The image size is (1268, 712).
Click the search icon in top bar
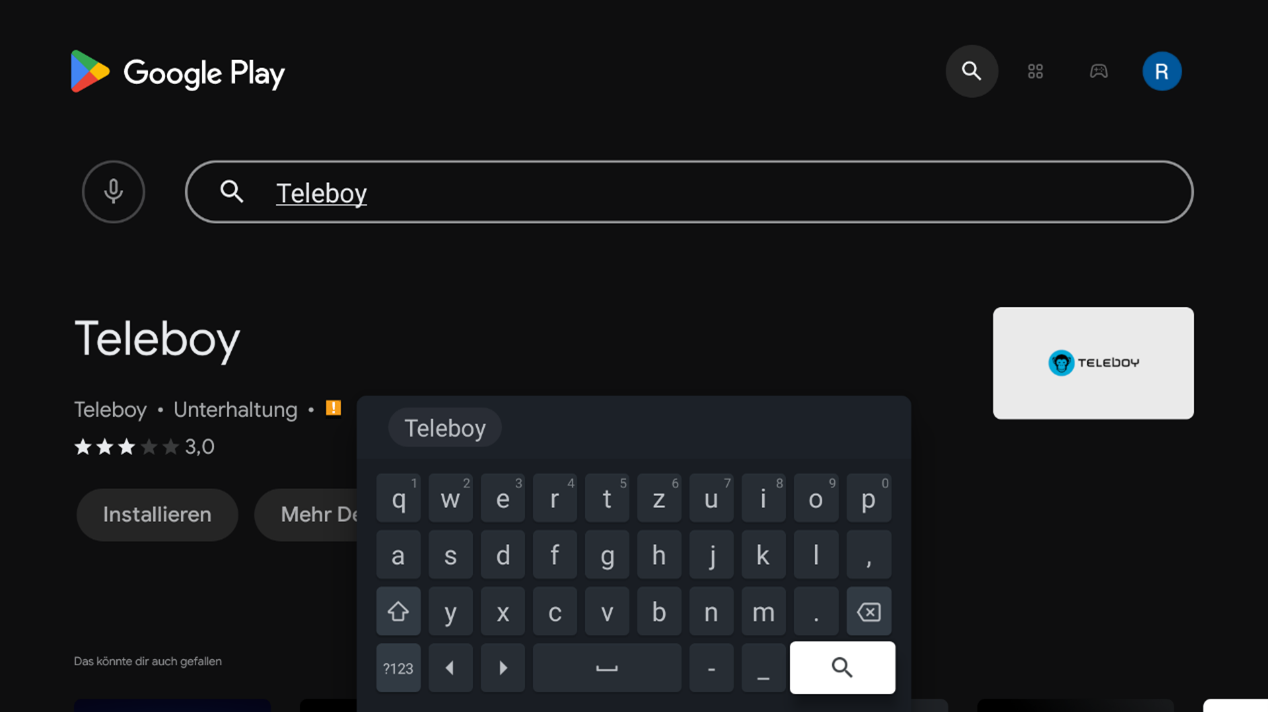tap(971, 71)
